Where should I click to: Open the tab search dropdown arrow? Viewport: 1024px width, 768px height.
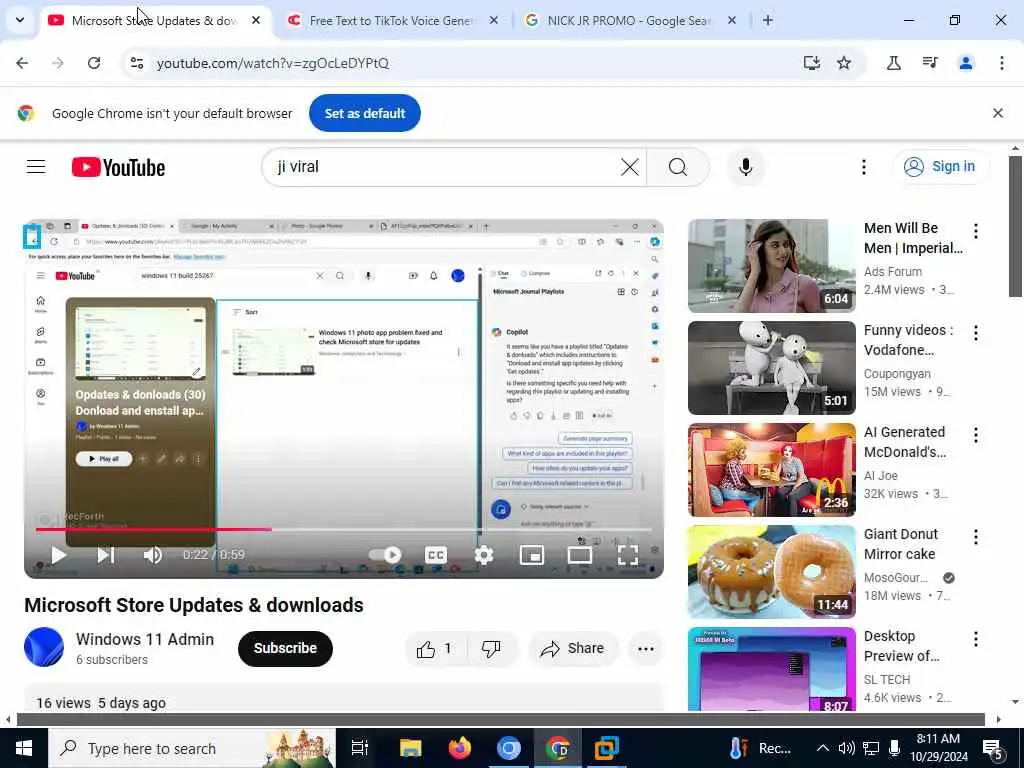20,20
